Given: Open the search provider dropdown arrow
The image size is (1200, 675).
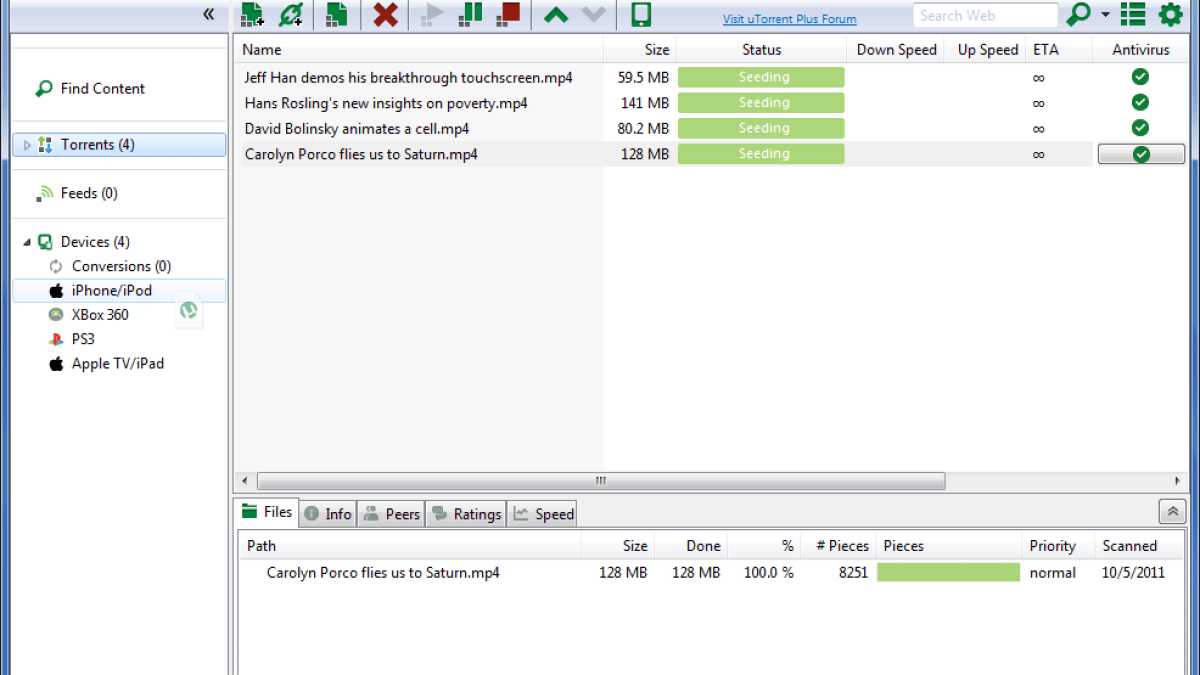Looking at the screenshot, I should [x=1105, y=14].
